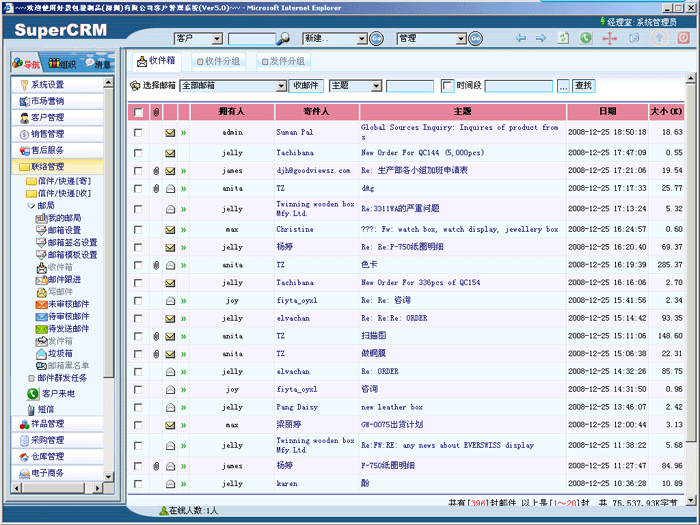Switch to the 发件分组 tab
The height and width of the screenshot is (525, 700).
click(283, 62)
